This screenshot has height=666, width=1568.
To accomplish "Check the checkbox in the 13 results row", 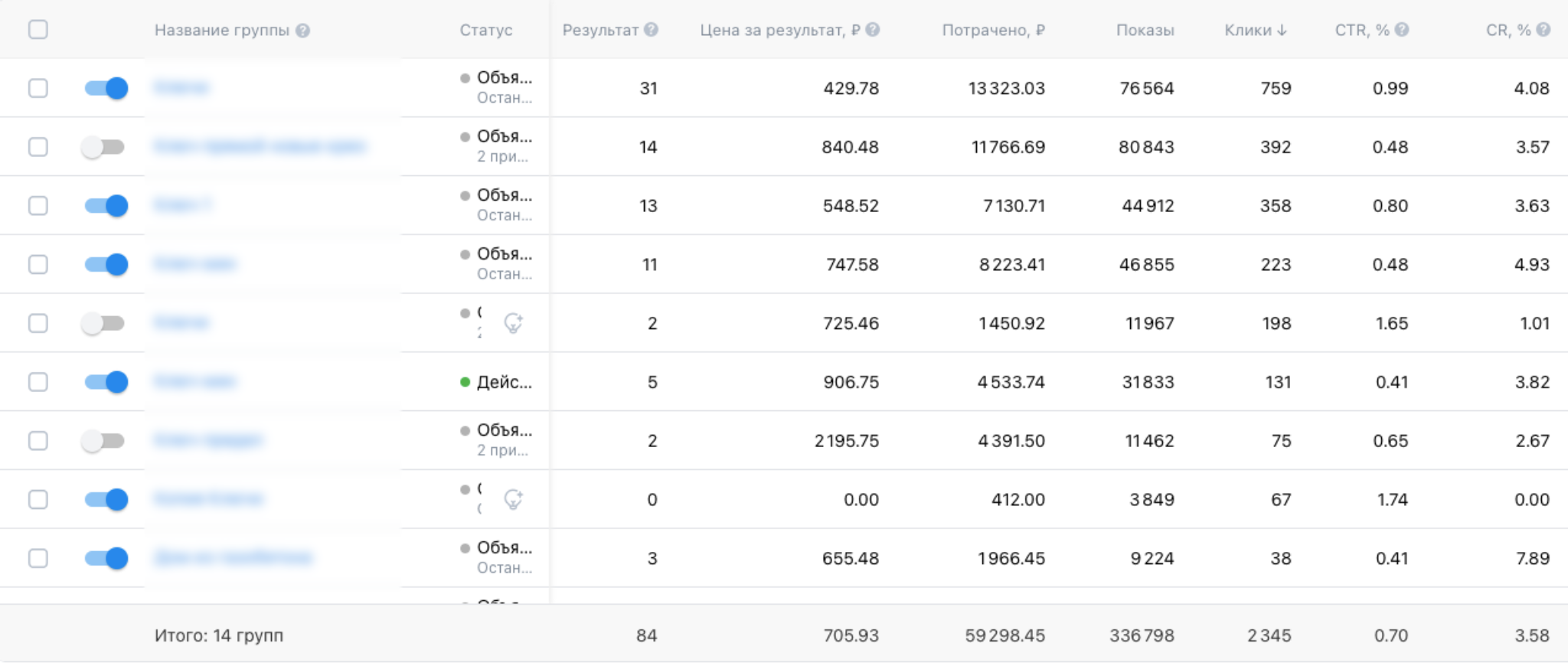I will [x=38, y=206].
